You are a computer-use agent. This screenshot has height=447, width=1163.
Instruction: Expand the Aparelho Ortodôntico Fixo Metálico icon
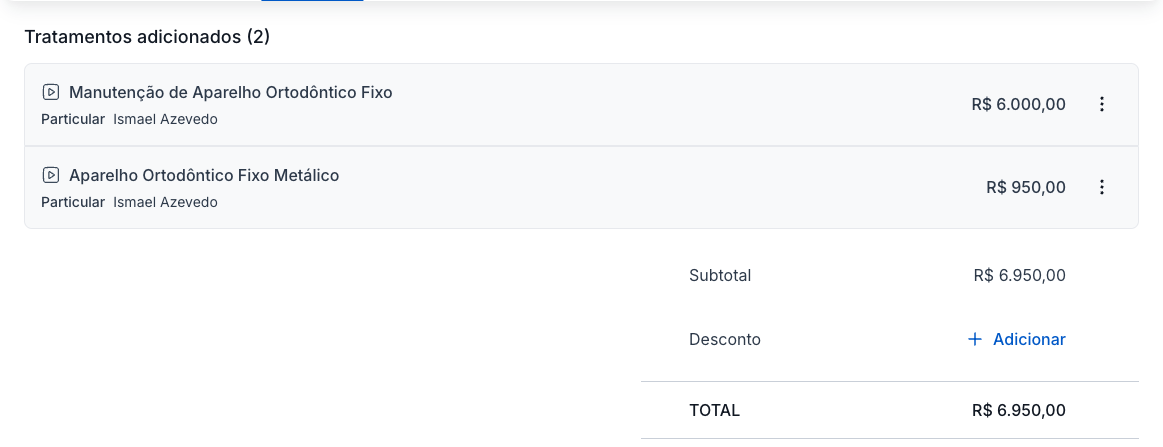click(51, 175)
